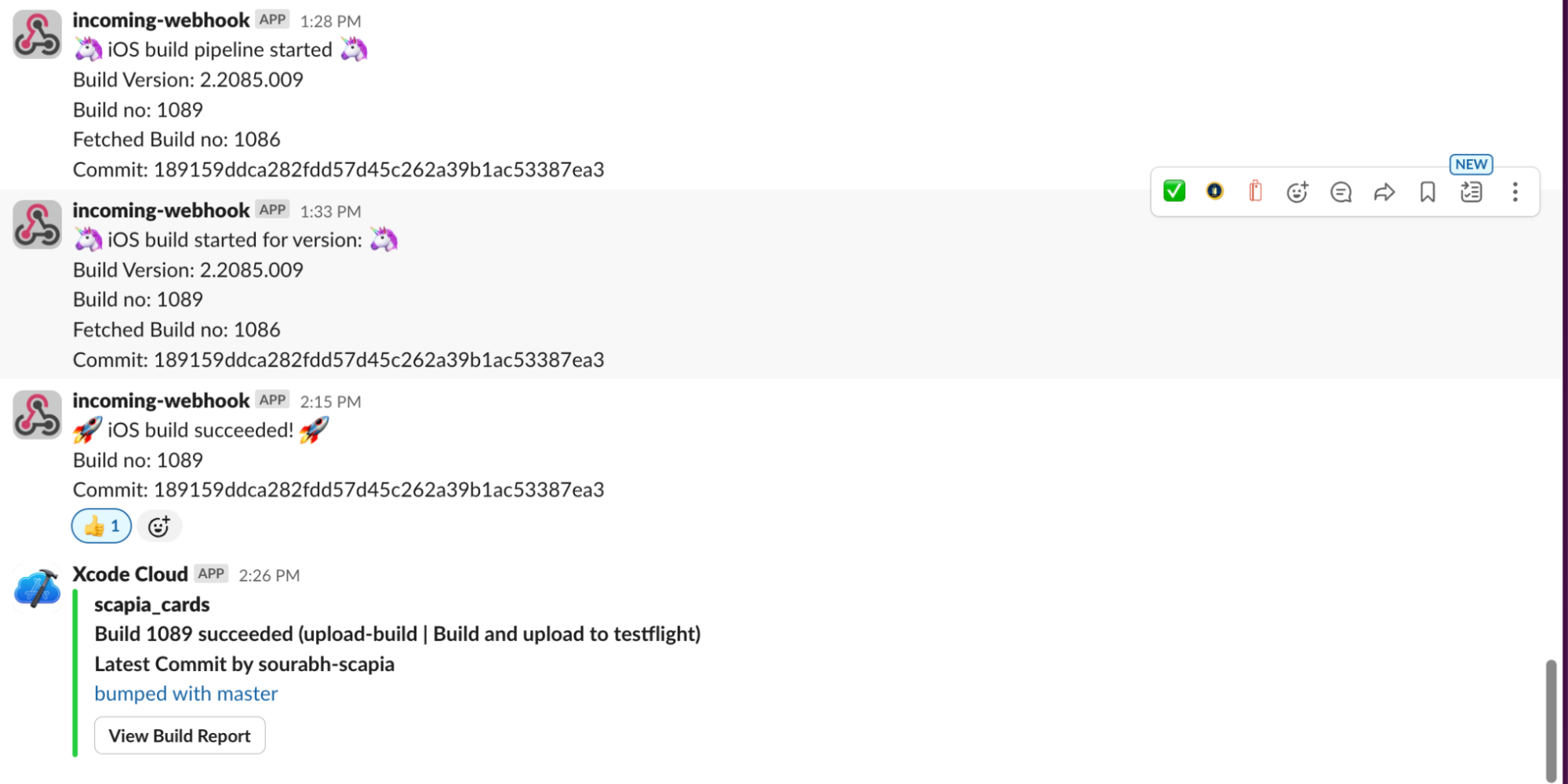
Task: Open incoming-webhook sender name at 1:28 PM
Action: point(161,20)
